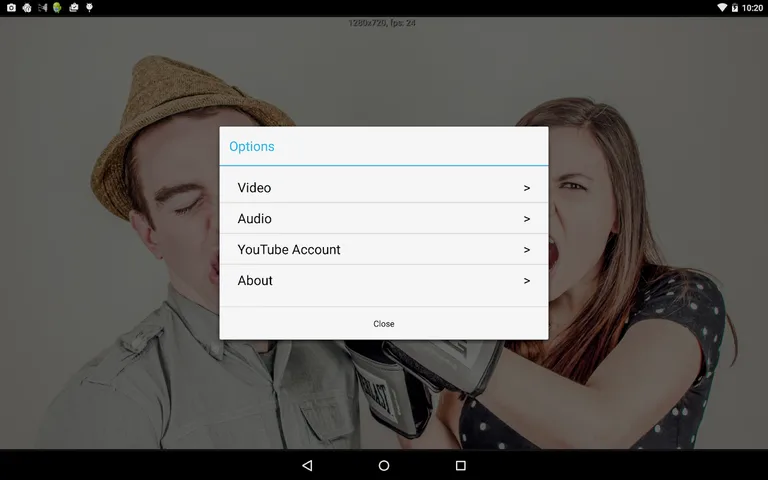Open the Video options entry

[384, 188]
